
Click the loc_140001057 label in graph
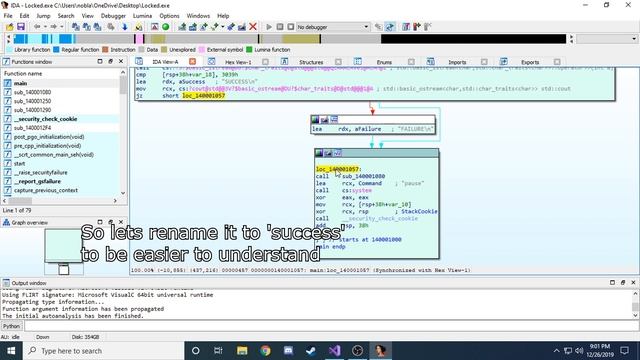tap(338, 169)
